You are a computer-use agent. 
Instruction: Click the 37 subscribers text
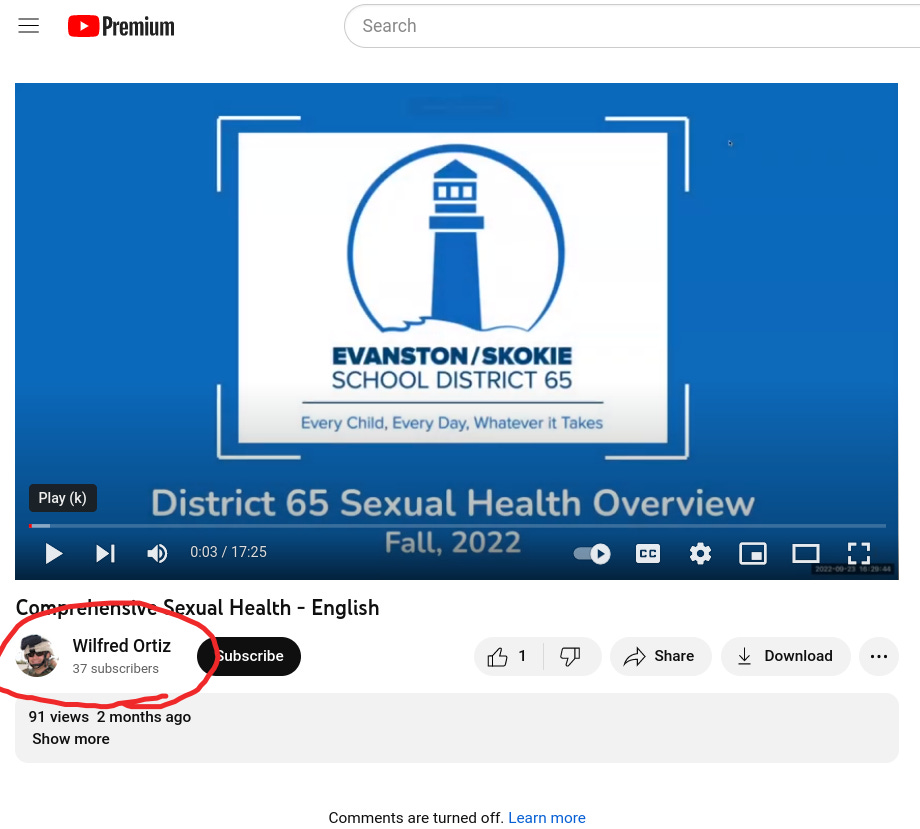click(x=116, y=668)
